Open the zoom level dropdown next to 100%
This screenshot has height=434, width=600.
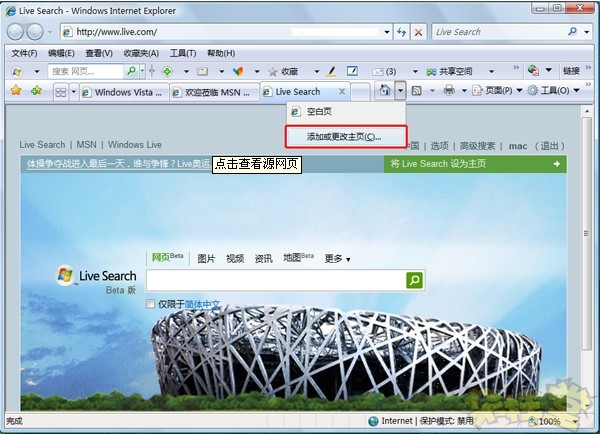(575, 421)
